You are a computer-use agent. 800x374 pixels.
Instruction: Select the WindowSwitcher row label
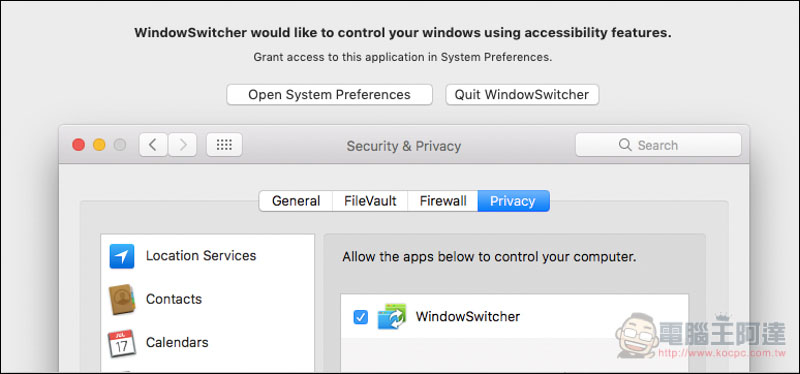[468, 317]
